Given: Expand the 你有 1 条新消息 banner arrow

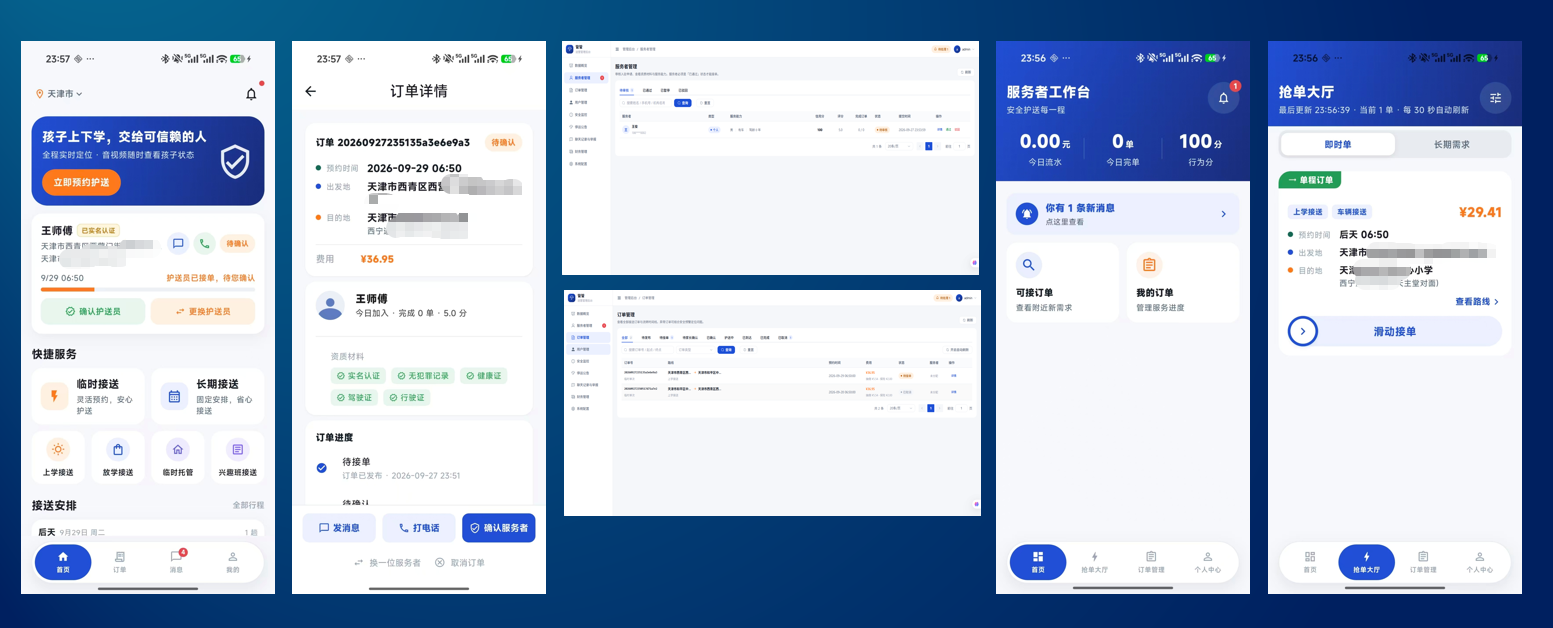Looking at the screenshot, I should click(1223, 214).
